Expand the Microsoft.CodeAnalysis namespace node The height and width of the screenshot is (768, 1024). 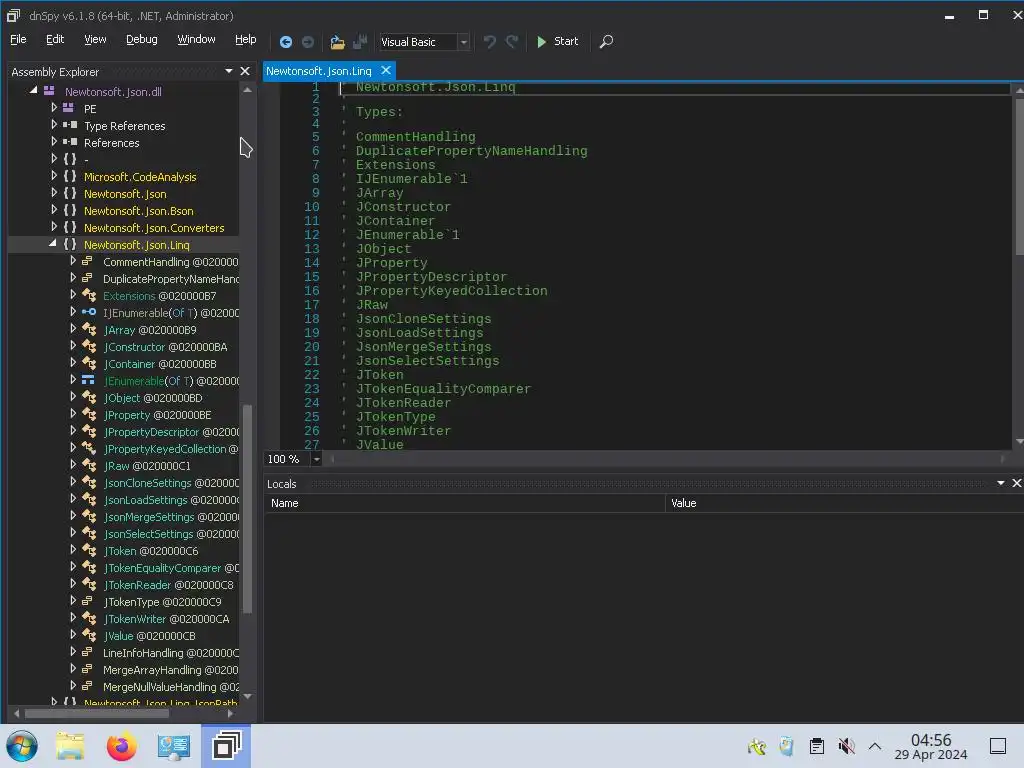tap(54, 176)
